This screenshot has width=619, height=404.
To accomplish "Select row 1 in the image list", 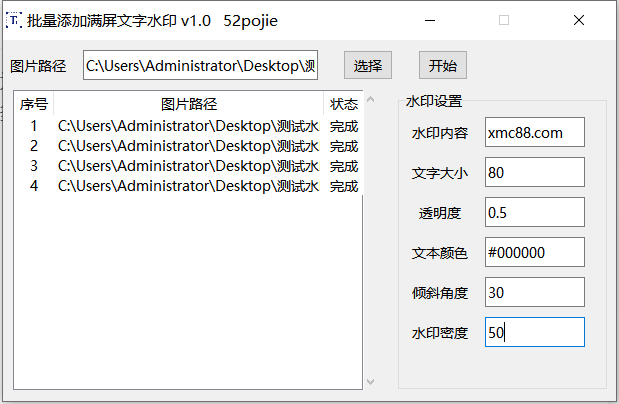I will [188, 126].
